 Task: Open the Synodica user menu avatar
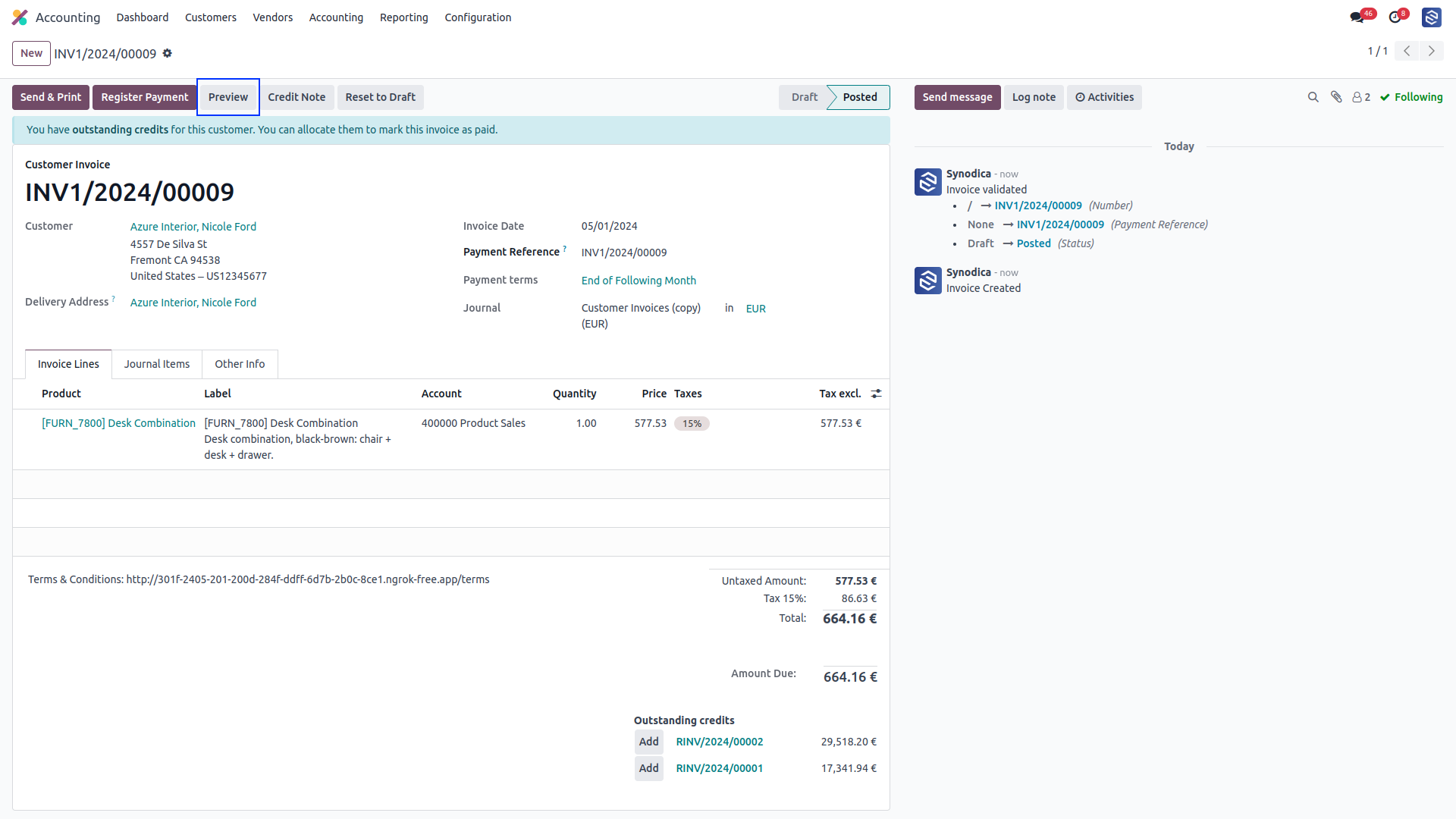[1432, 17]
